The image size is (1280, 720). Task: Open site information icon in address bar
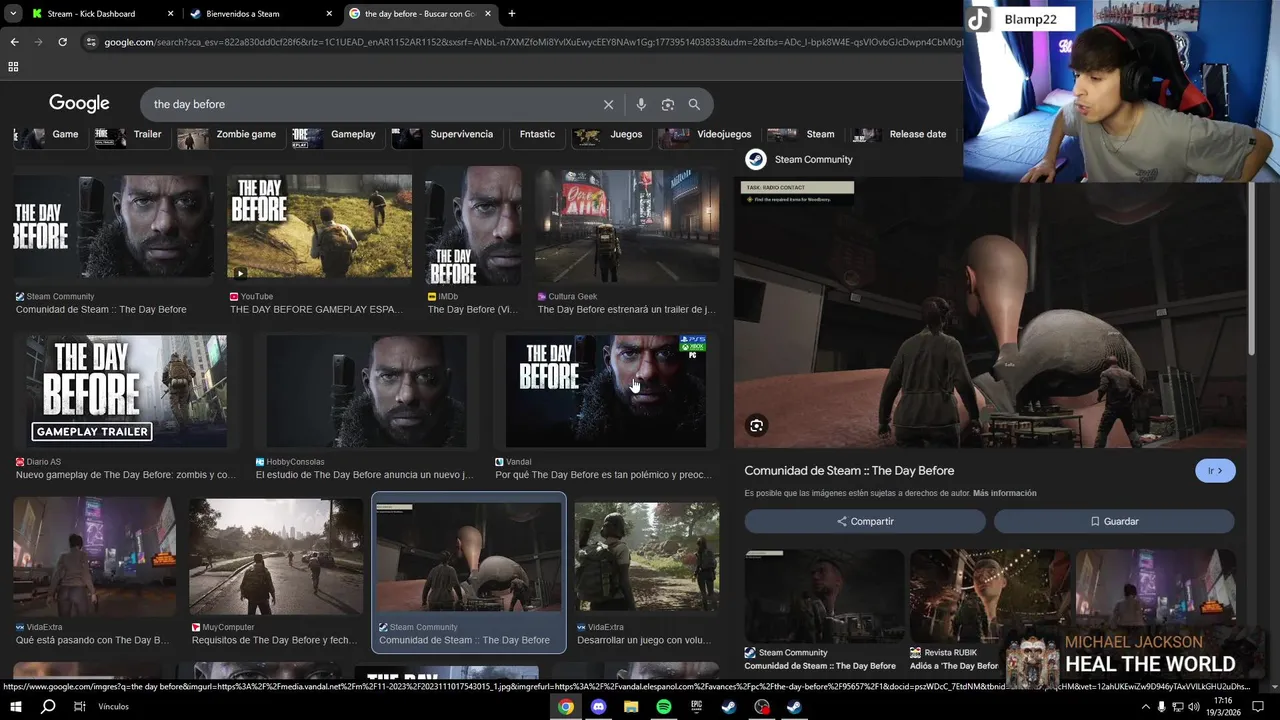point(91,42)
